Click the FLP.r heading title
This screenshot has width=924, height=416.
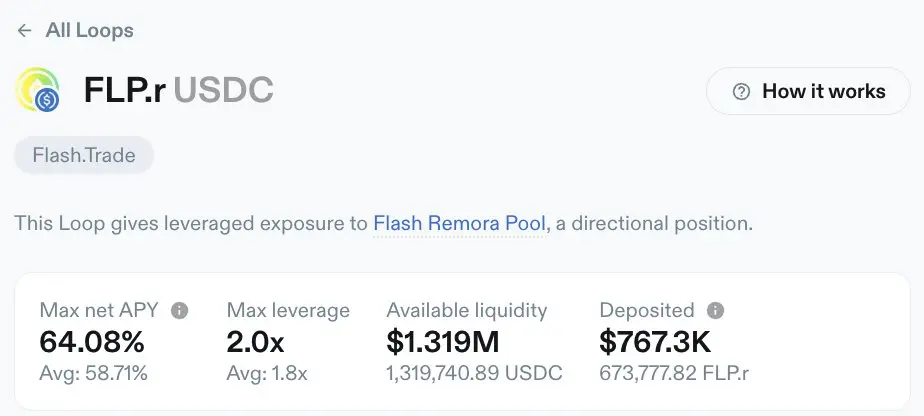pyautogui.click(x=124, y=92)
